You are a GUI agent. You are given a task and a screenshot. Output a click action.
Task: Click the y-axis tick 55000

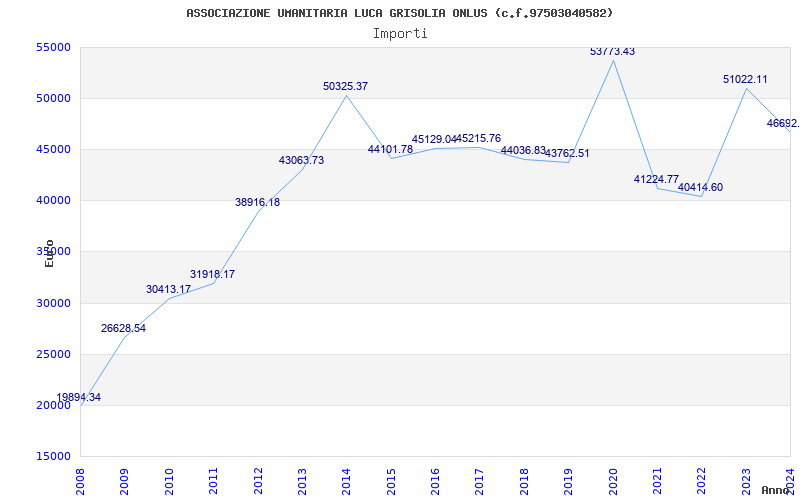point(53,47)
